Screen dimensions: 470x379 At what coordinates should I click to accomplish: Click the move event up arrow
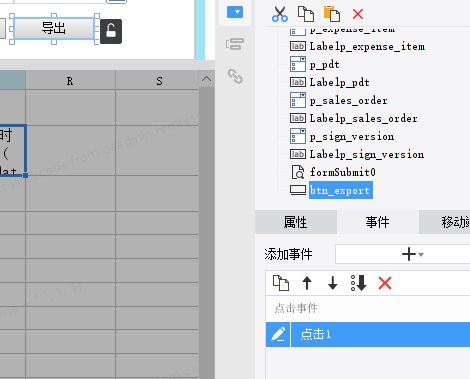click(307, 283)
